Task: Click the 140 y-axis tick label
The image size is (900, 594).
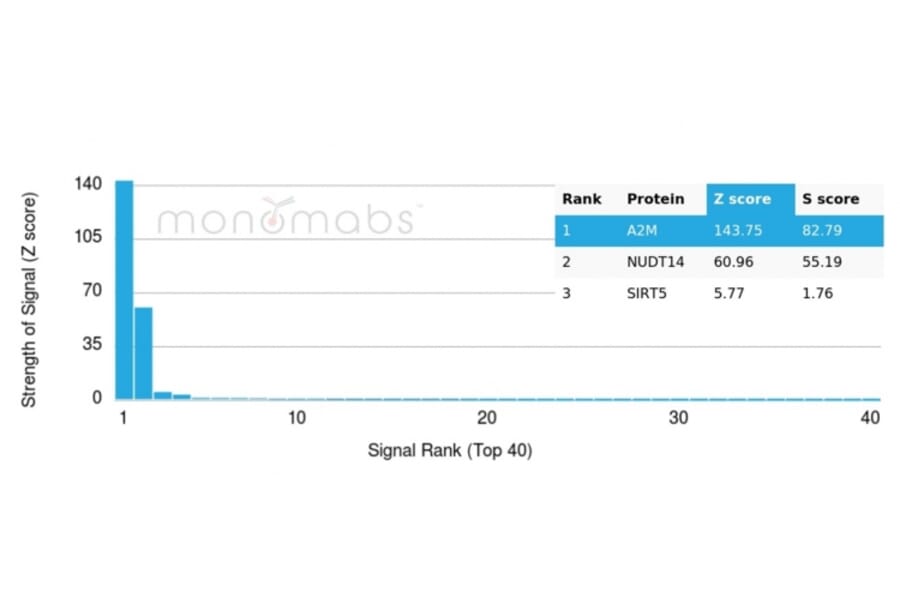Action: click(88, 184)
